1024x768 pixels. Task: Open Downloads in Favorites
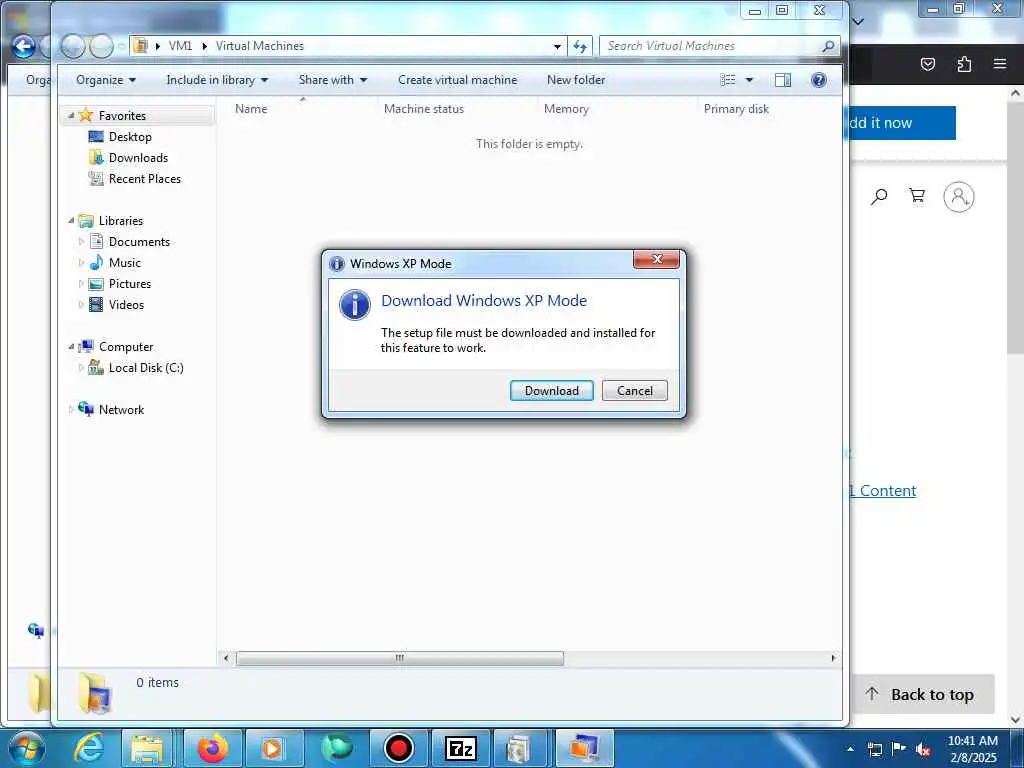click(x=138, y=157)
